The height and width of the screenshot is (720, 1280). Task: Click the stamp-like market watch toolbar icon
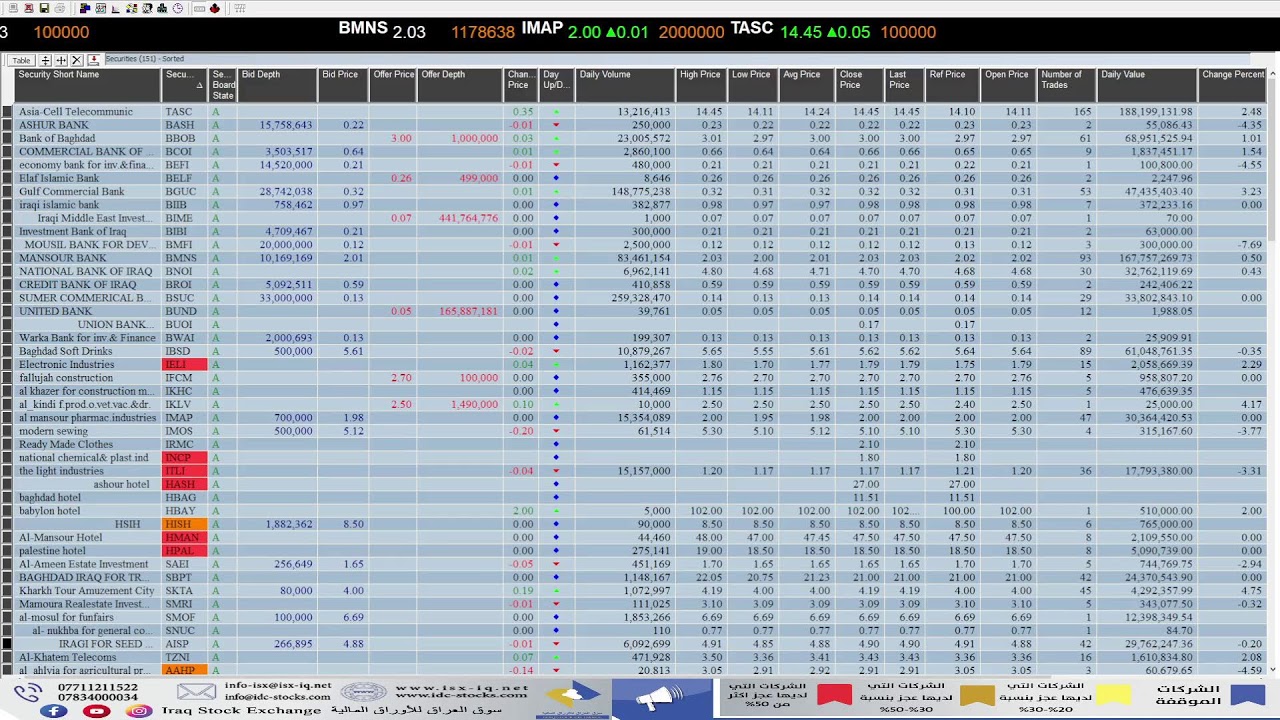pyautogui.click(x=147, y=8)
